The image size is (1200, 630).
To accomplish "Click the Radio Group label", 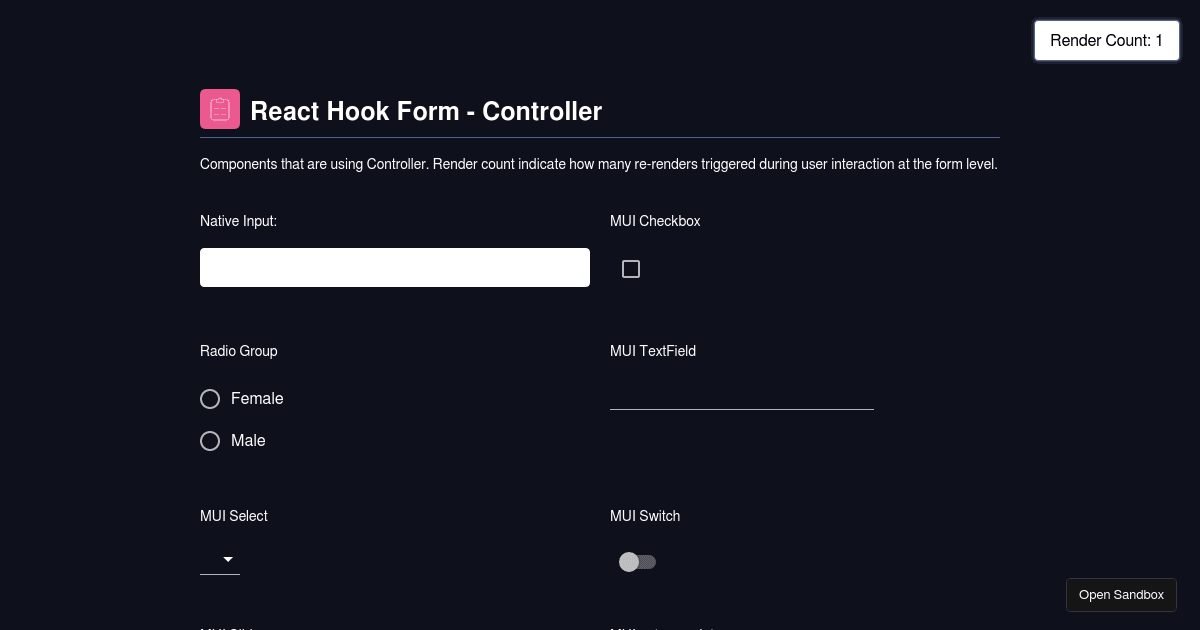I will tap(238, 351).
